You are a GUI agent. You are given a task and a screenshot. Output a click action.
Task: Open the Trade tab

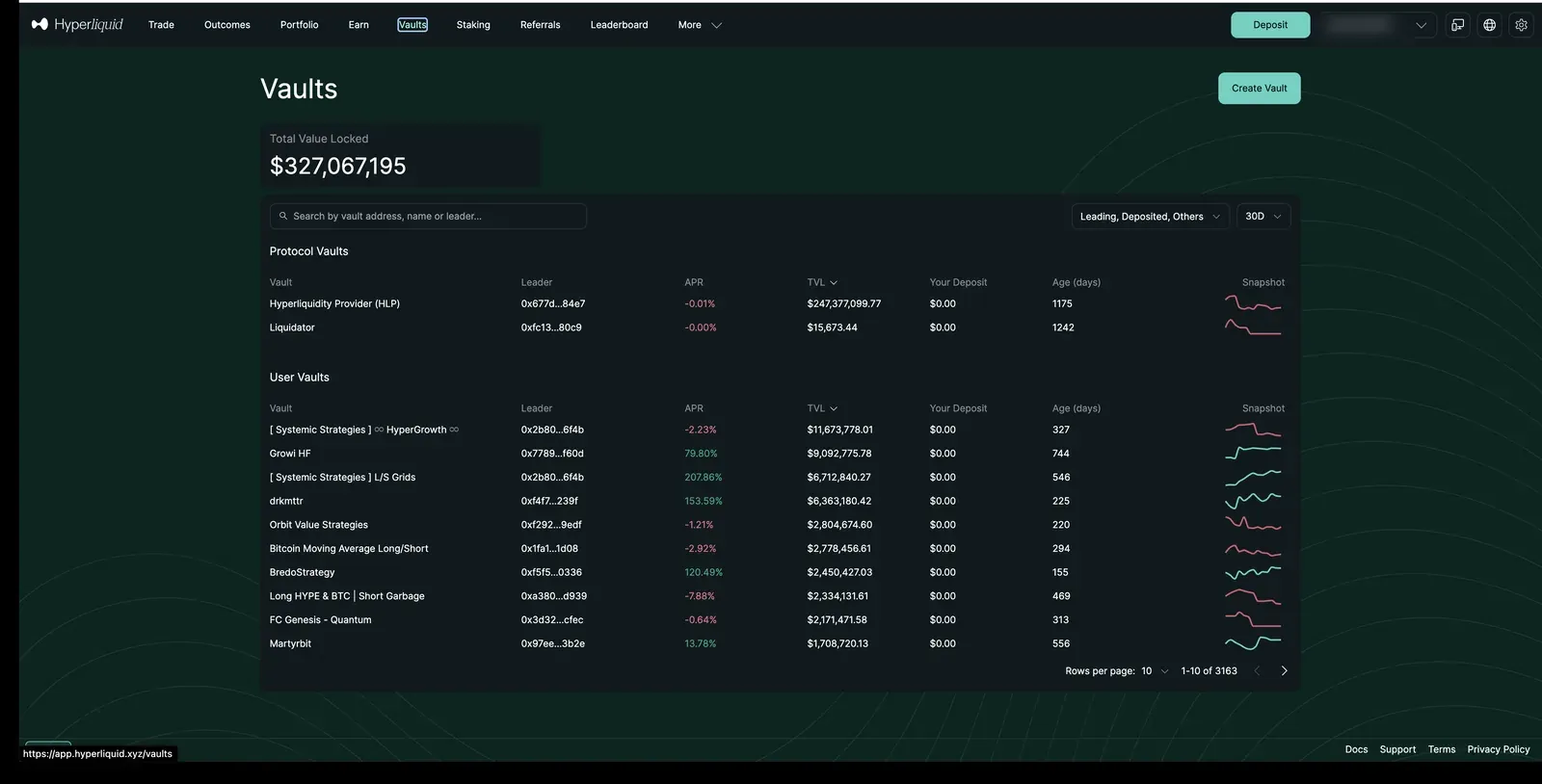tap(161, 25)
